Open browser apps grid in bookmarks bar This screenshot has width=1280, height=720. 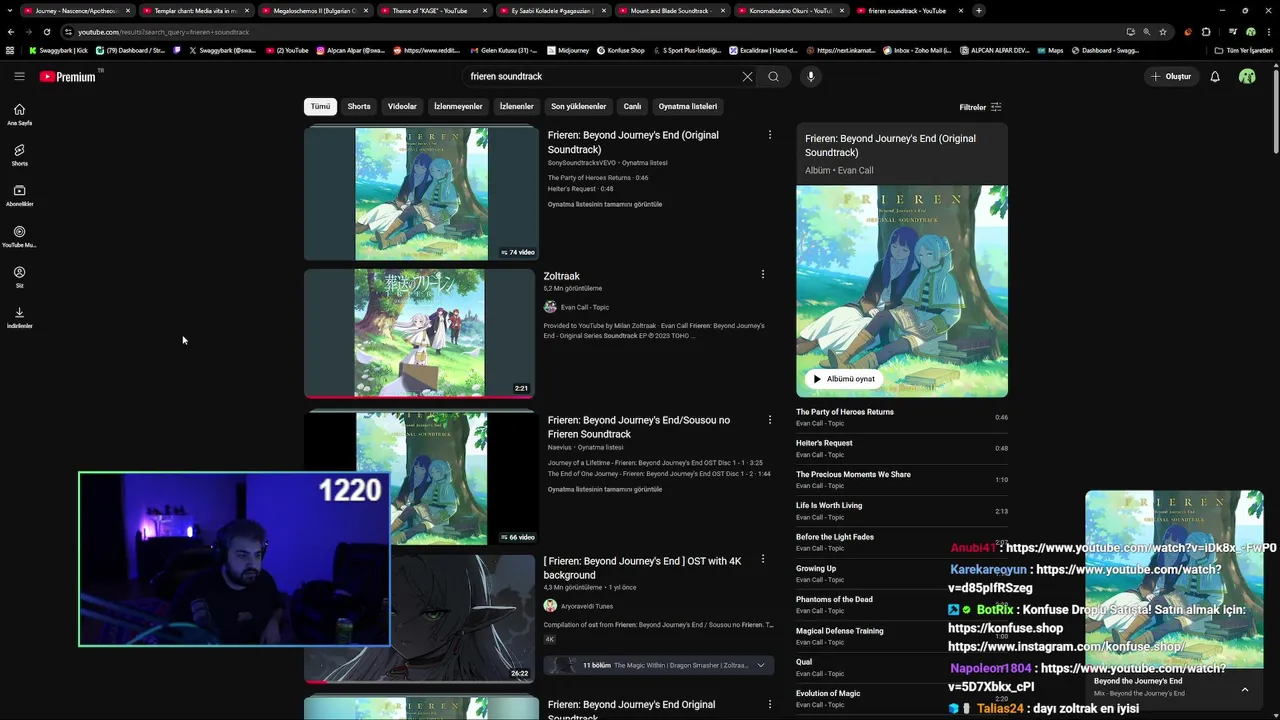tap(10, 50)
